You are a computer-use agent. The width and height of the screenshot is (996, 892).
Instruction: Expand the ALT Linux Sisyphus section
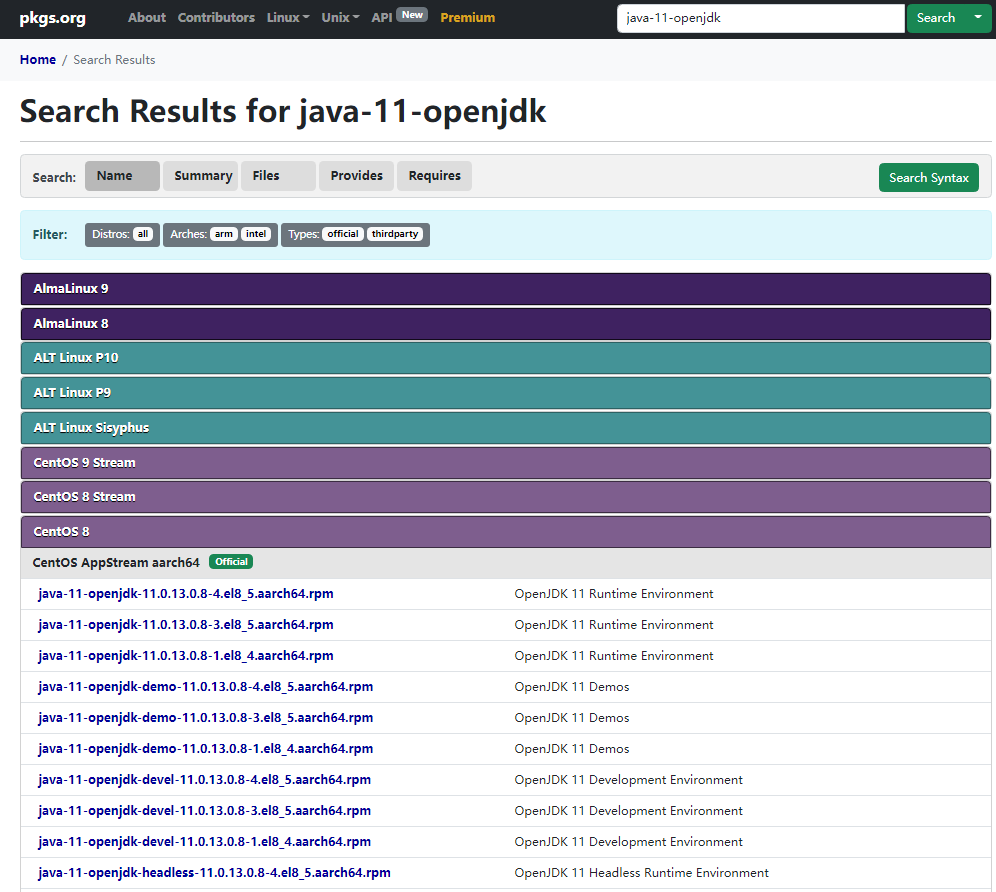pyautogui.click(x=506, y=428)
